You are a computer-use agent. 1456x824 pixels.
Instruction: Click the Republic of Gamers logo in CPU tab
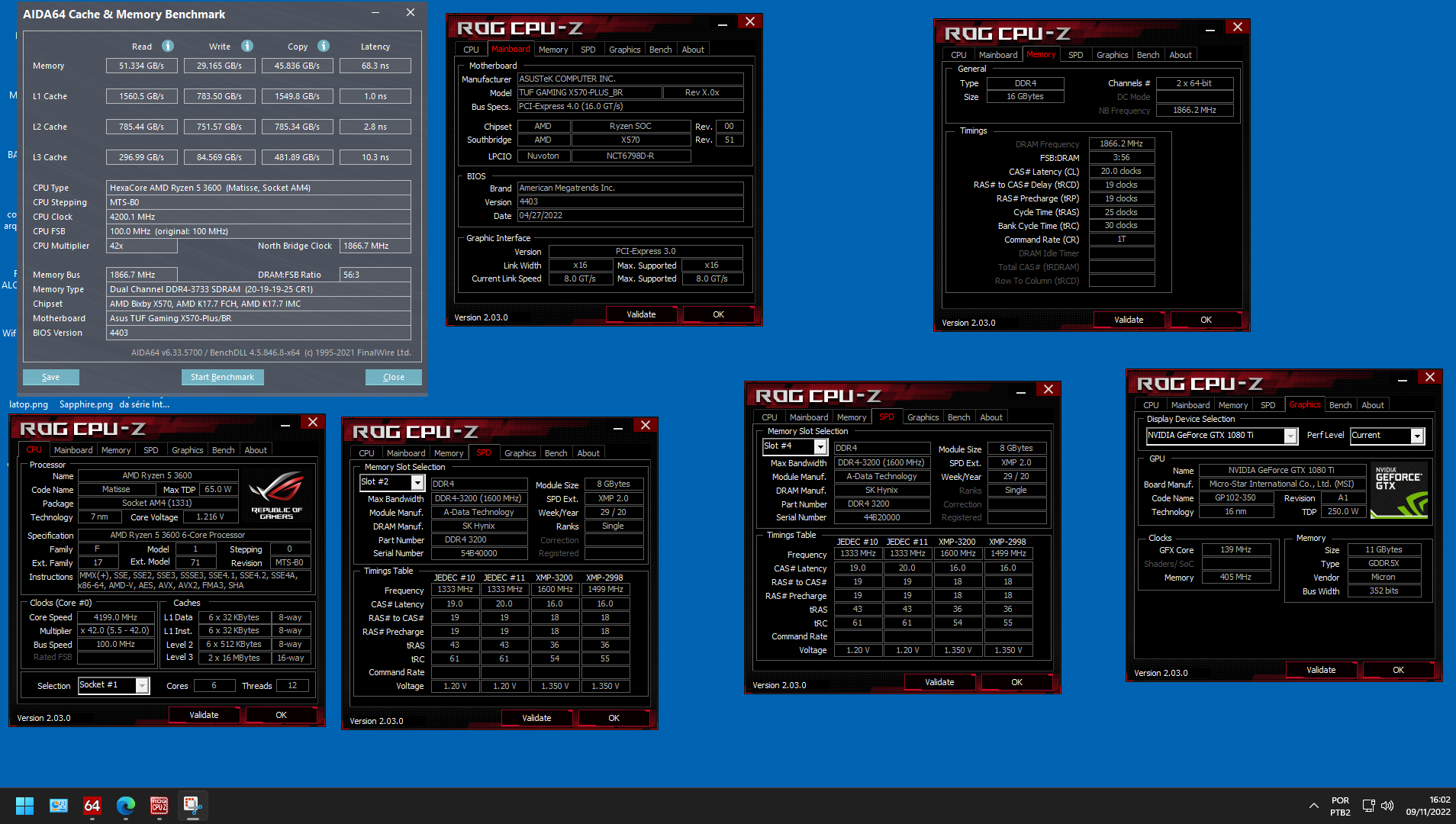[276, 496]
